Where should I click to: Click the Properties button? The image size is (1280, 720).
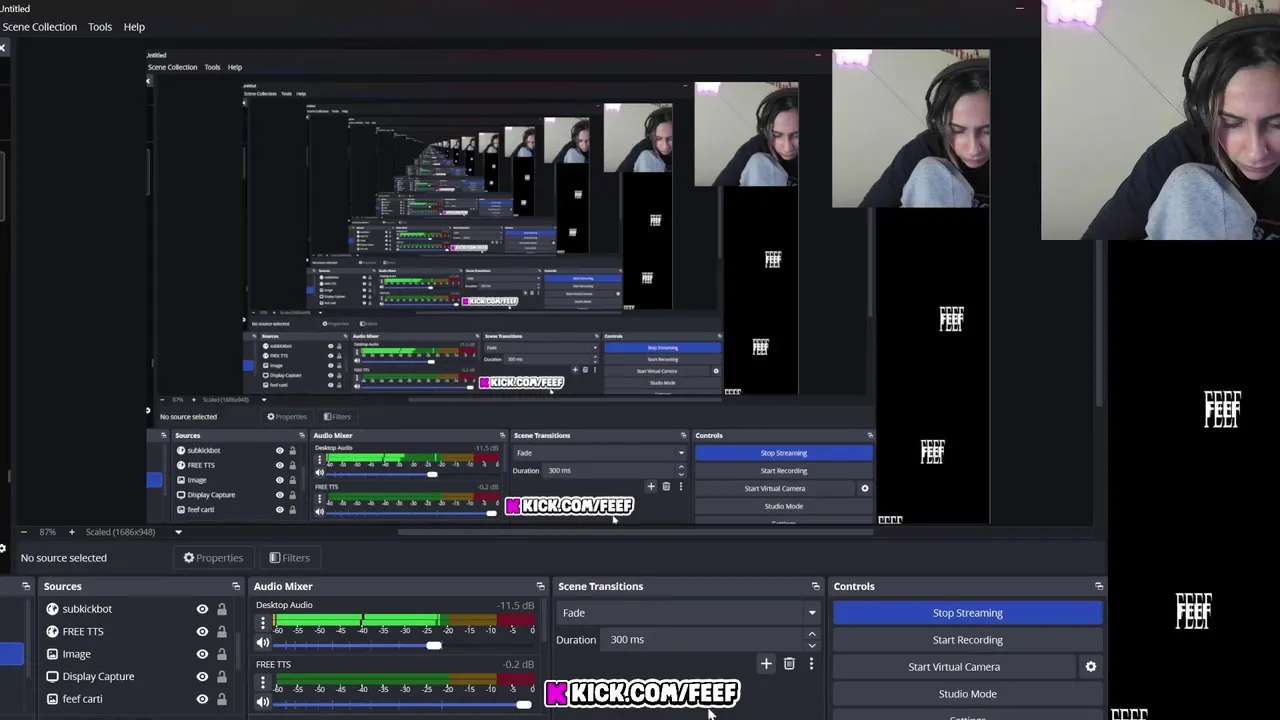click(x=213, y=558)
